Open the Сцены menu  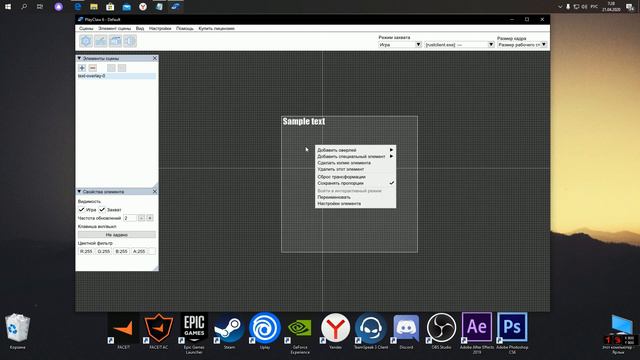click(86, 29)
